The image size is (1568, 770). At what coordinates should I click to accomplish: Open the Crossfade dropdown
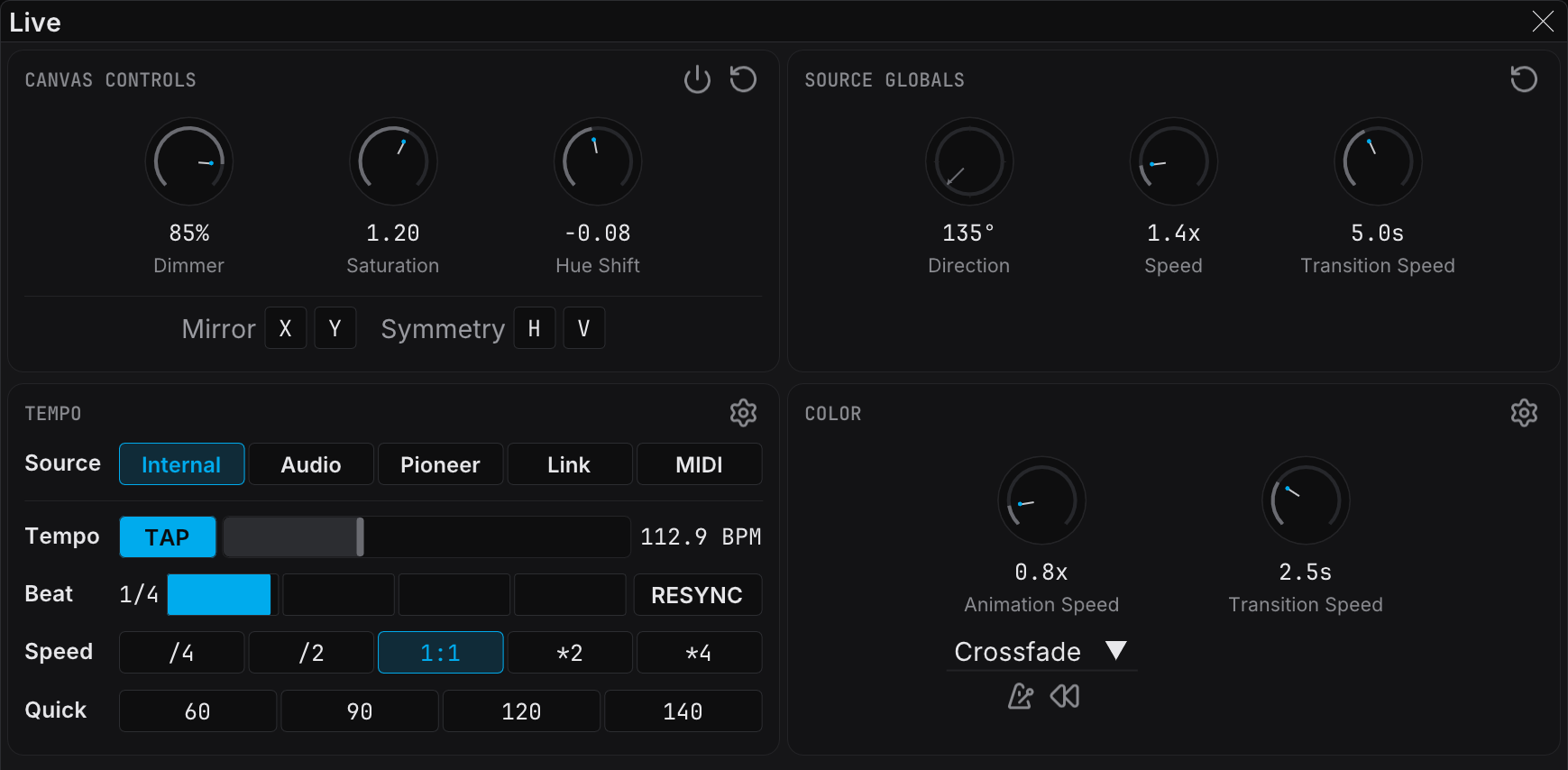[x=1041, y=651]
